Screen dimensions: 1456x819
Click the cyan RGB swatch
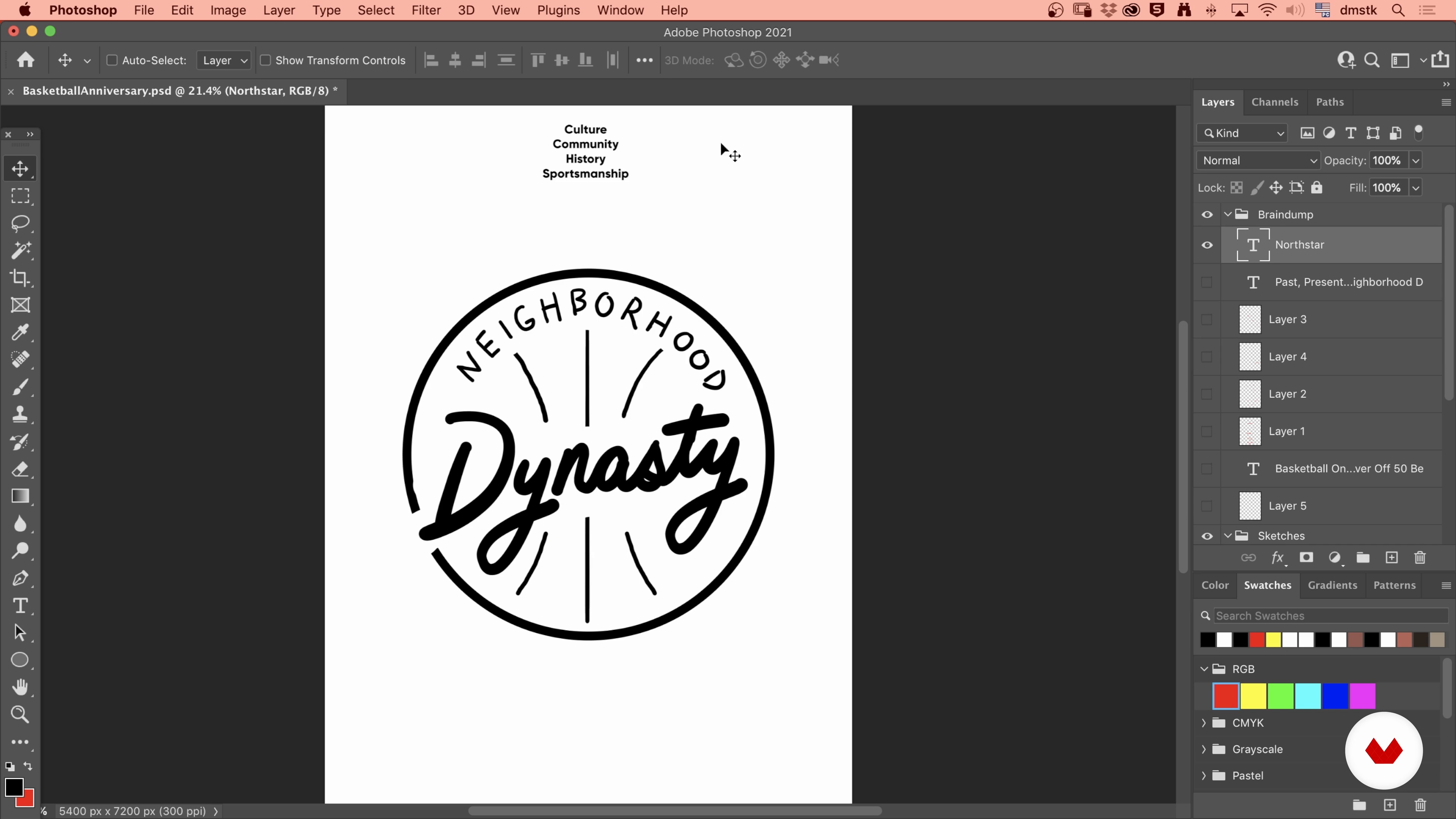click(1308, 696)
